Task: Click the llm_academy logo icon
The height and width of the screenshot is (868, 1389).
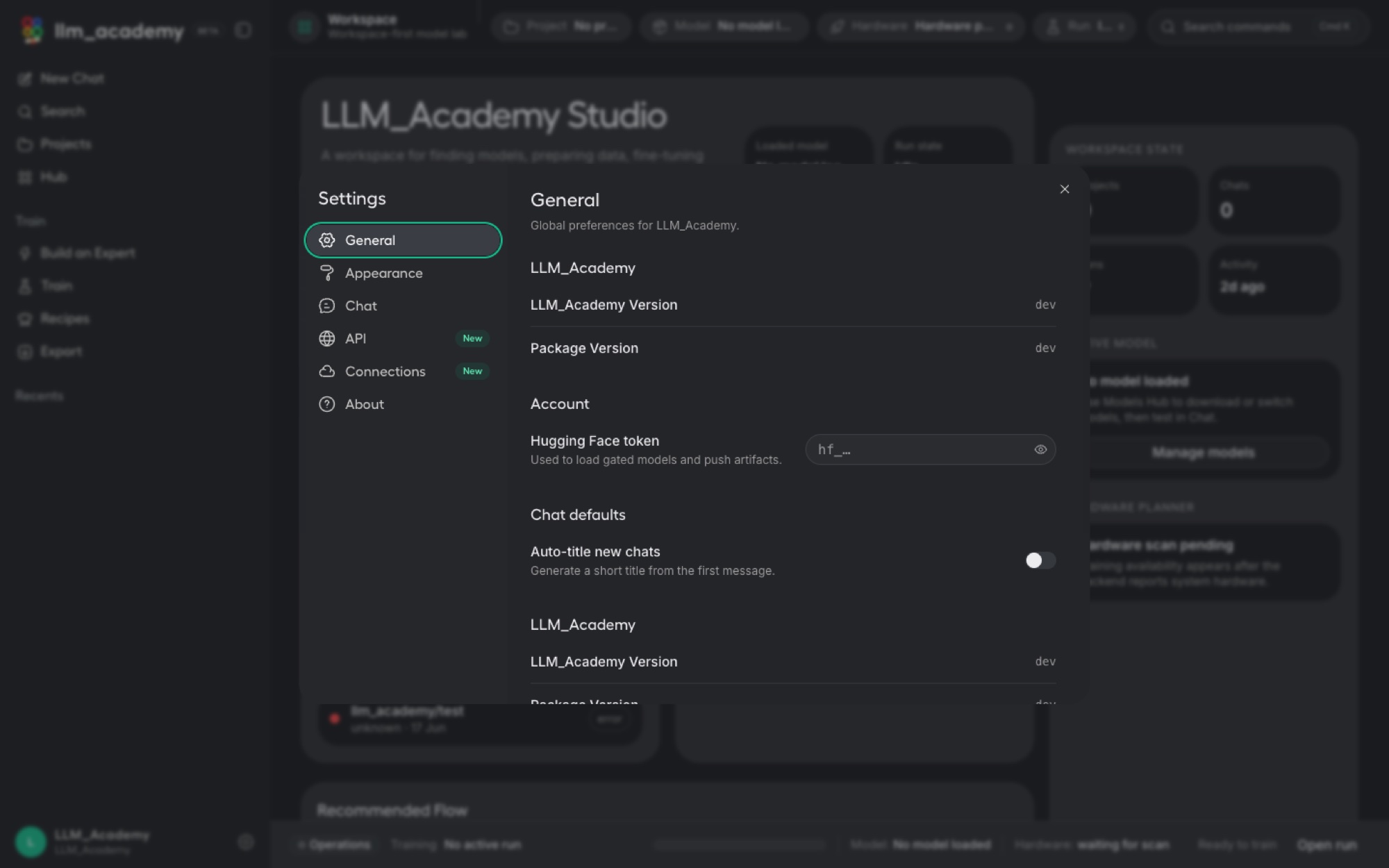Action: (x=32, y=31)
